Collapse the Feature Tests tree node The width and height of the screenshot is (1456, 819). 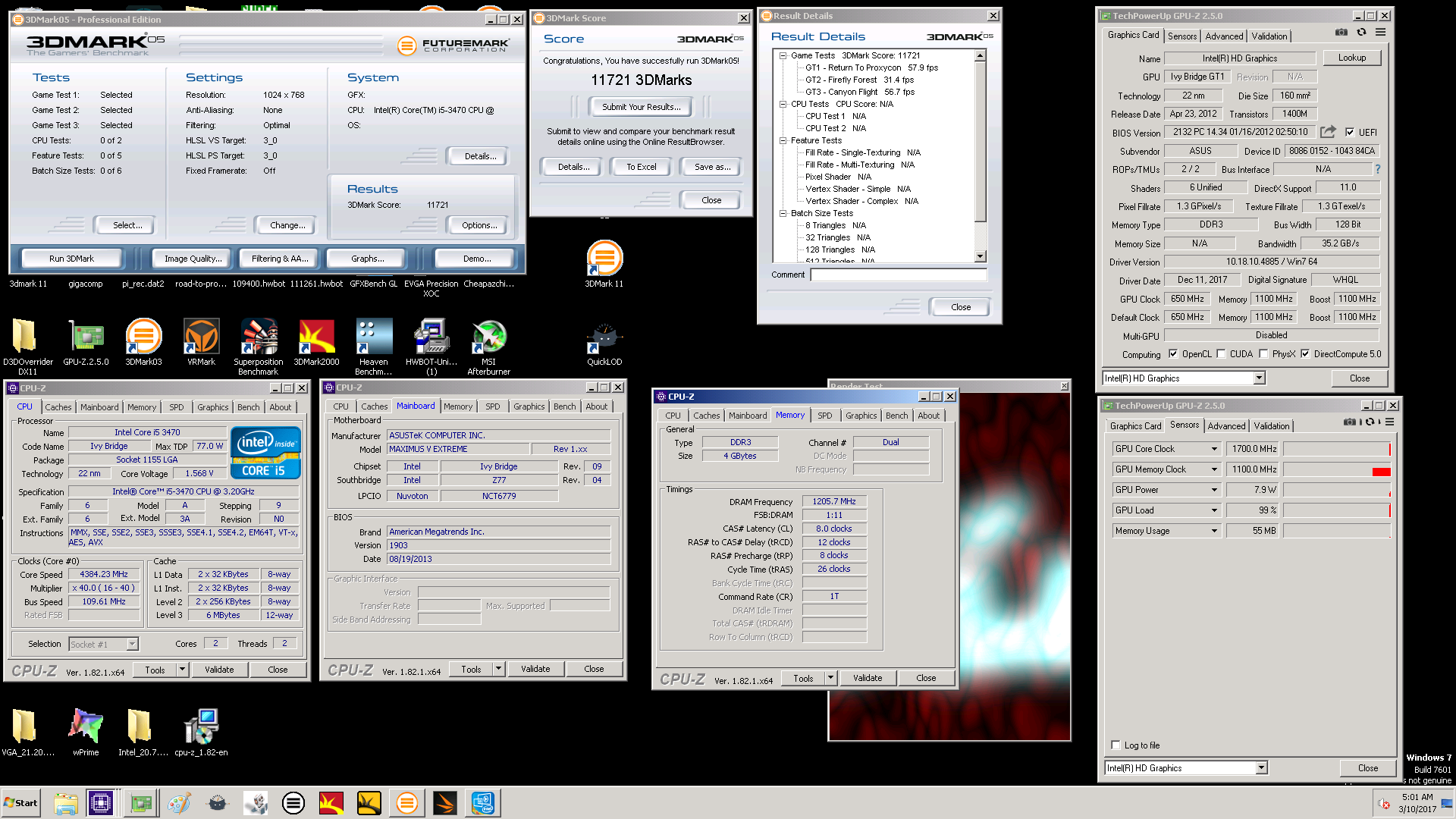[x=783, y=140]
